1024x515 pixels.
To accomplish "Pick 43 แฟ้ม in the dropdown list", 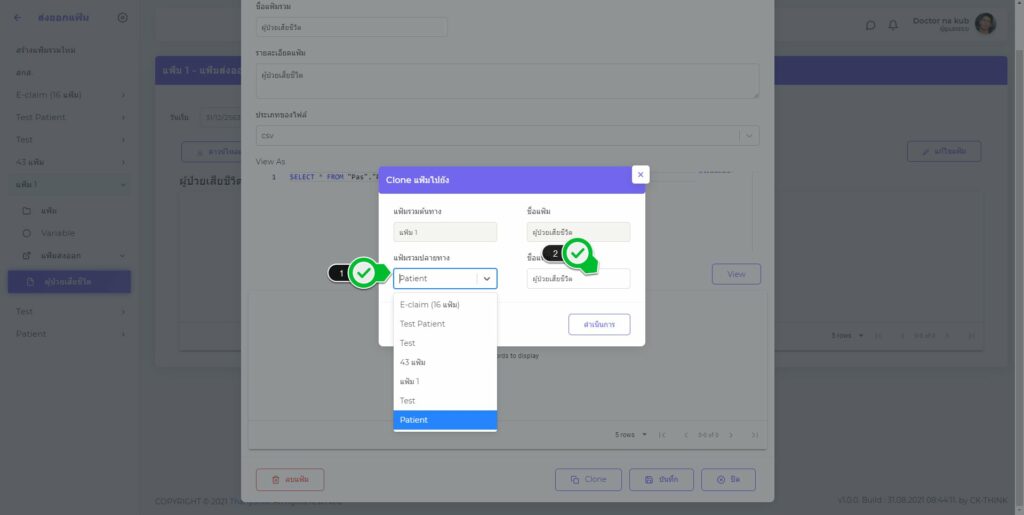I will coord(445,362).
